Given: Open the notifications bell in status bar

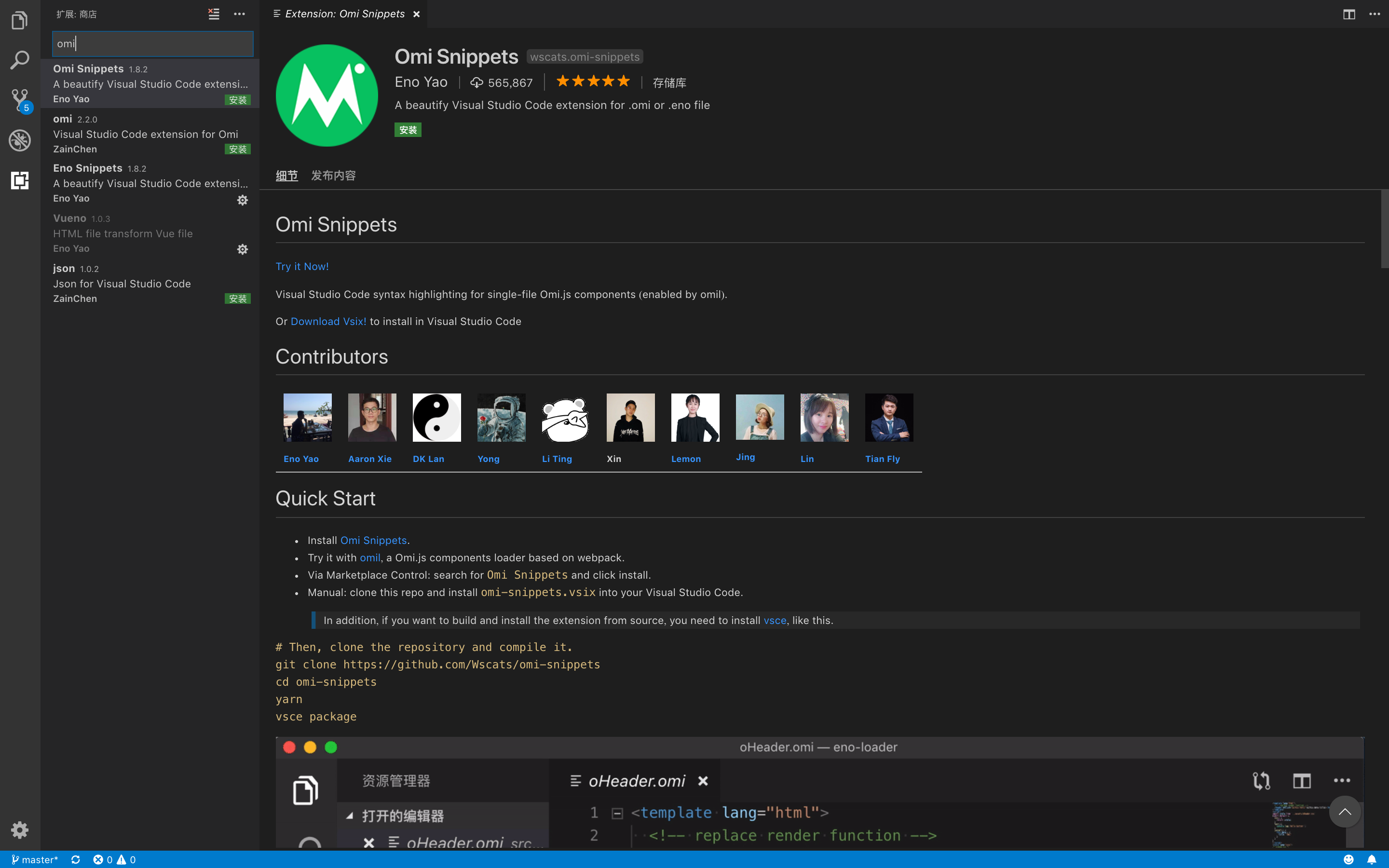Looking at the screenshot, I should click(x=1371, y=859).
